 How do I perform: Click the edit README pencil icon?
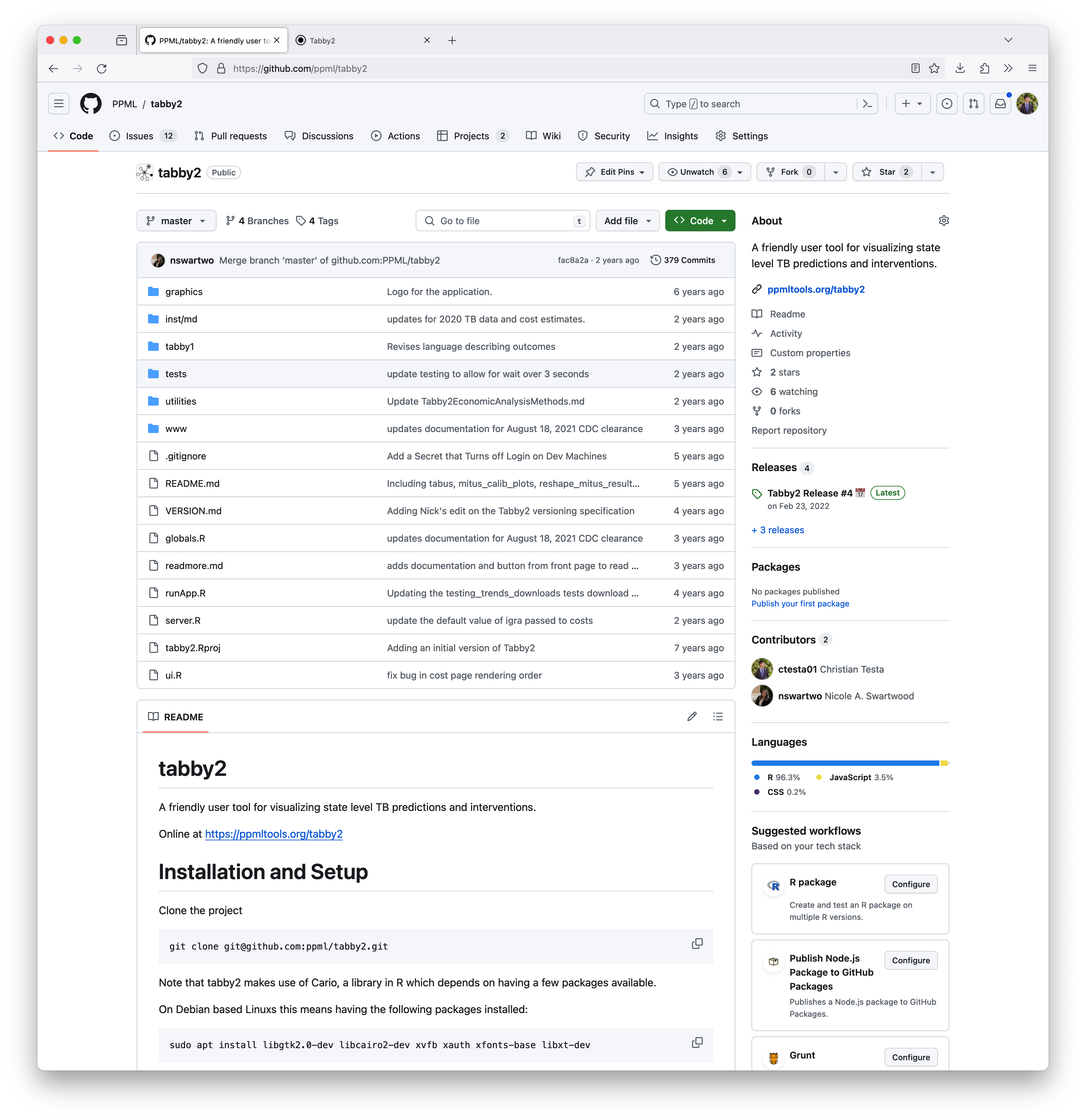tap(692, 717)
